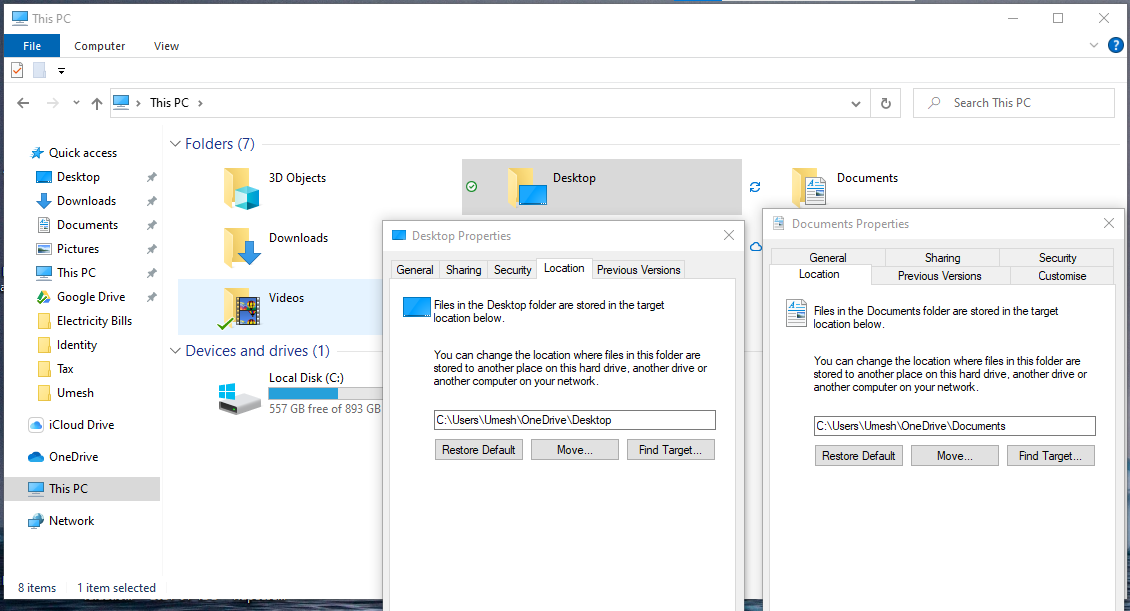
Task: Expand the ribbon chevron
Action: click(x=1093, y=45)
